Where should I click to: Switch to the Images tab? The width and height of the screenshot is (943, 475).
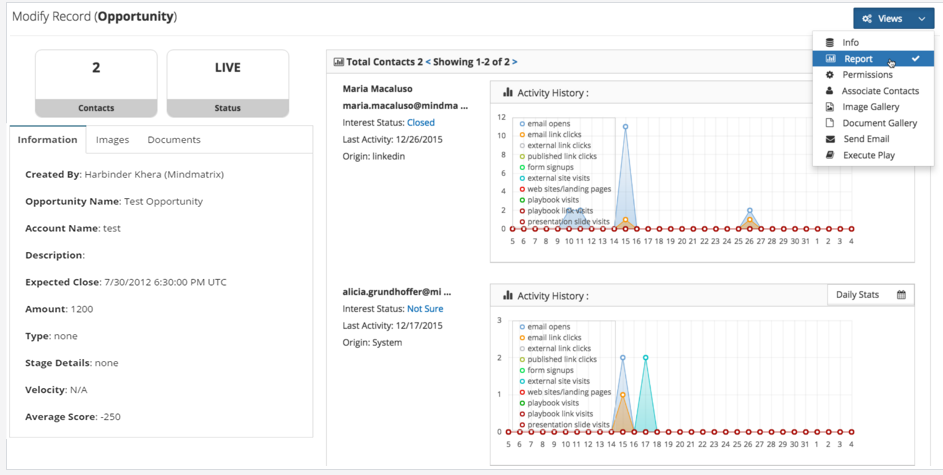[112, 140]
